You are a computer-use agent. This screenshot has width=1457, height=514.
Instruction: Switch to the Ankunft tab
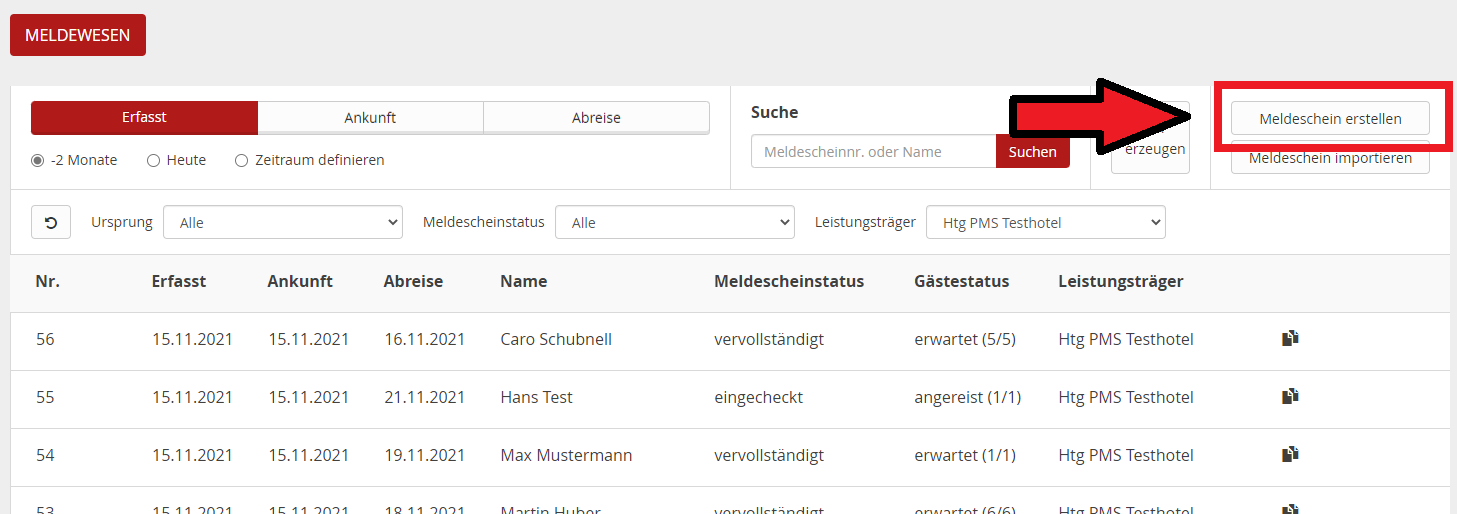coord(370,117)
